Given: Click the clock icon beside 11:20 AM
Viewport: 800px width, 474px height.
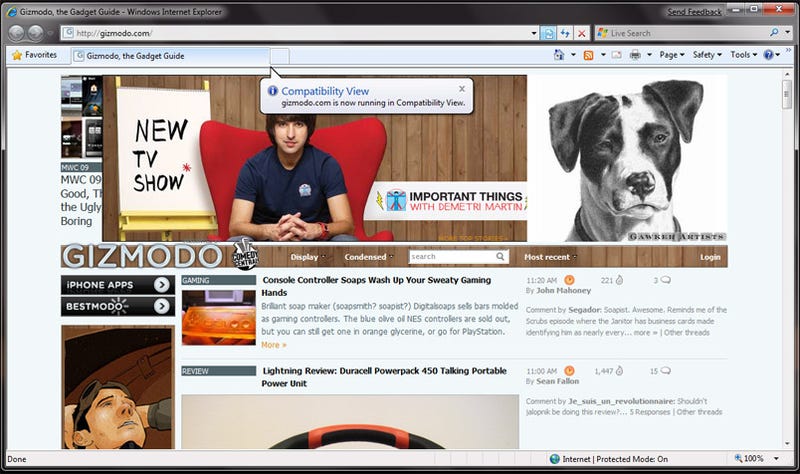Looking at the screenshot, I should click(x=569, y=280).
